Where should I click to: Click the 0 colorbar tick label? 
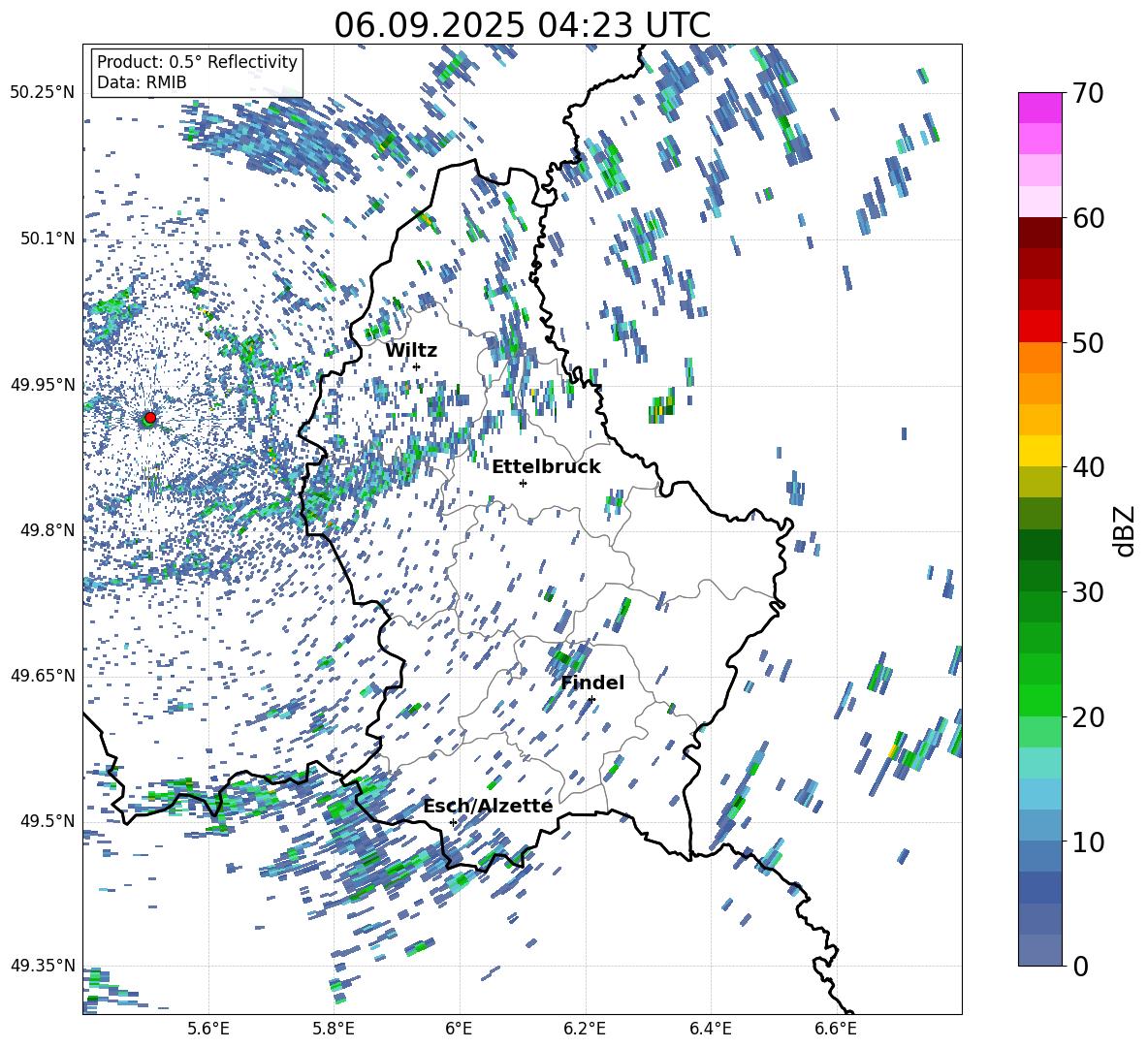tap(1080, 966)
